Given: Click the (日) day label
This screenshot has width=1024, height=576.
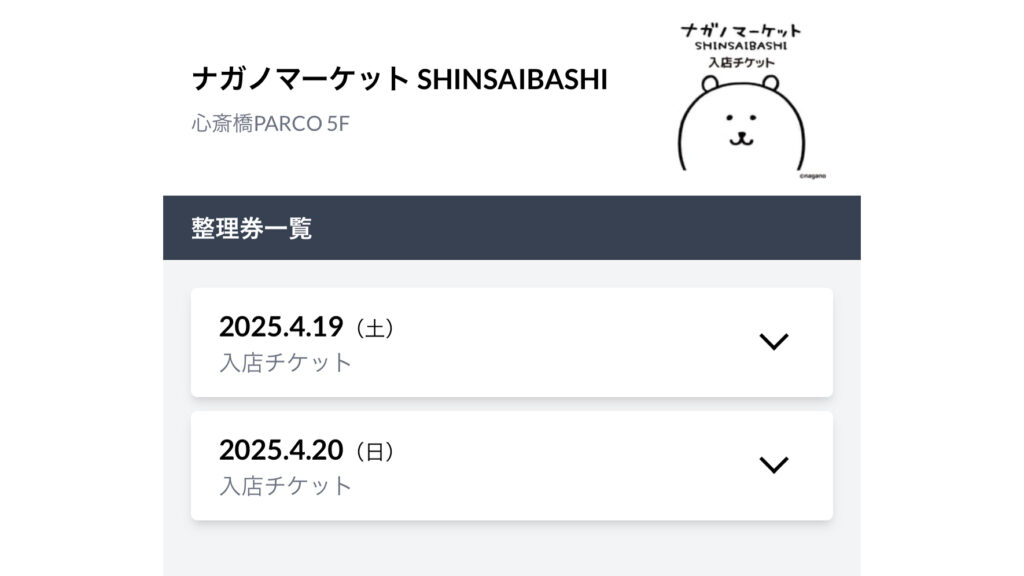Looking at the screenshot, I should 375,451.
